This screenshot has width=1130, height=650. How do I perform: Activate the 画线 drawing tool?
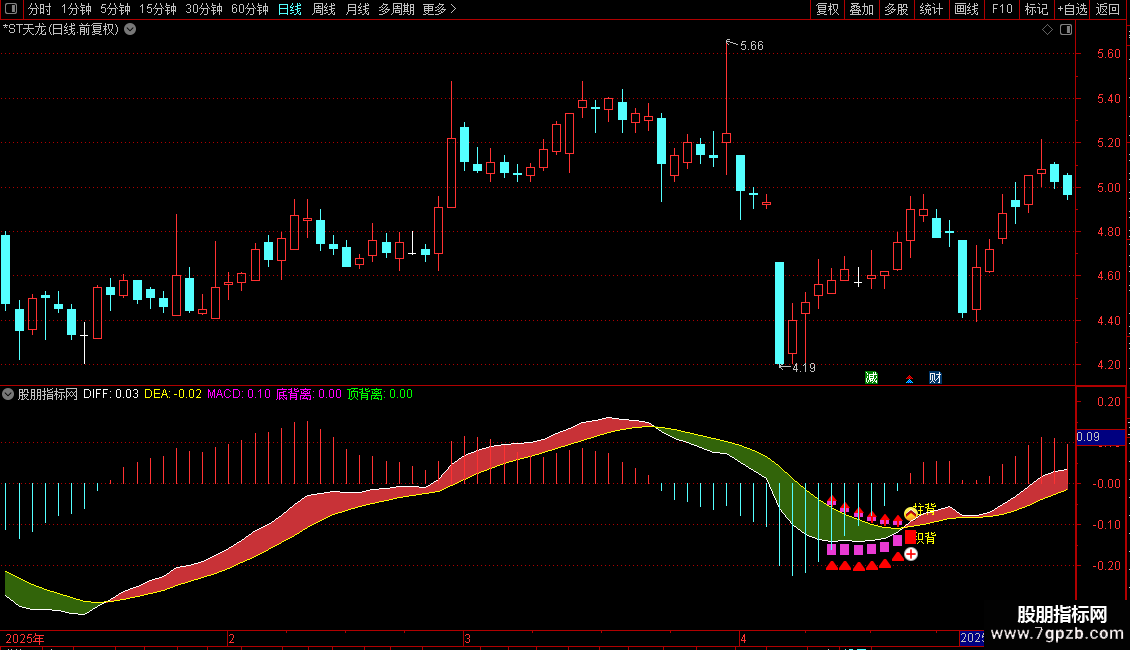966,9
